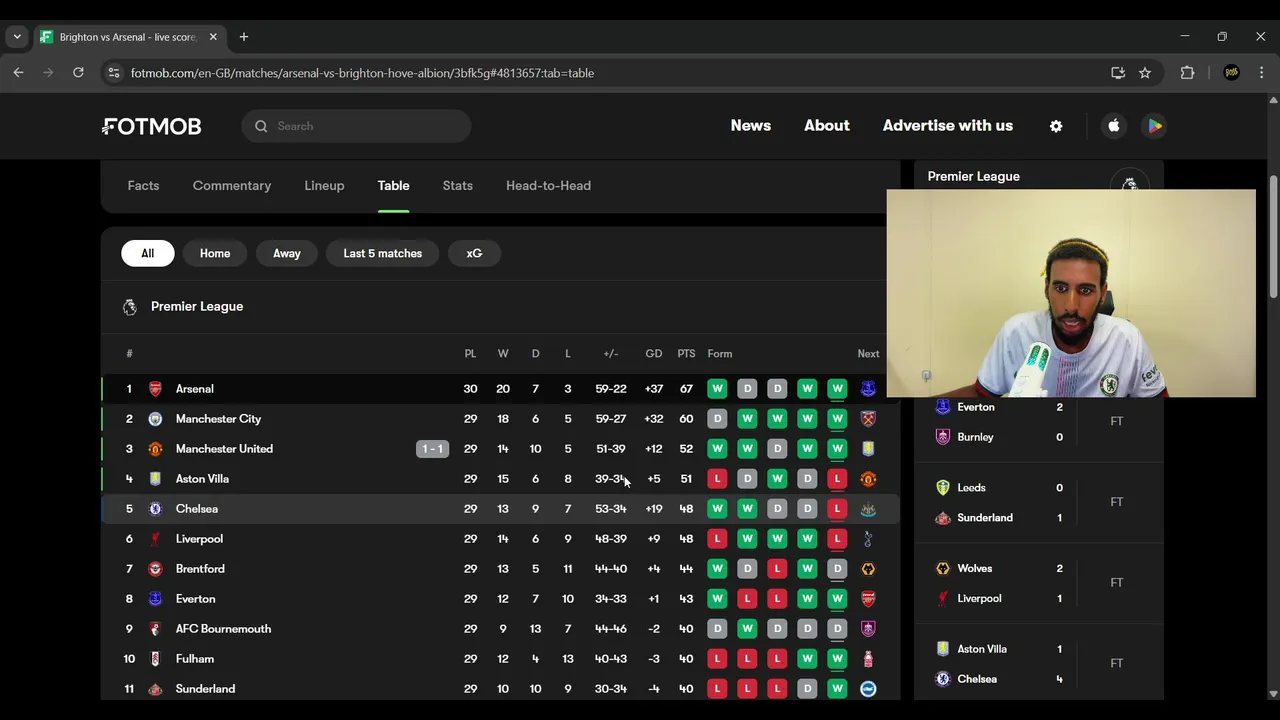Click the browser address bar URL
Screen dimensions: 1280x720
[362, 73]
